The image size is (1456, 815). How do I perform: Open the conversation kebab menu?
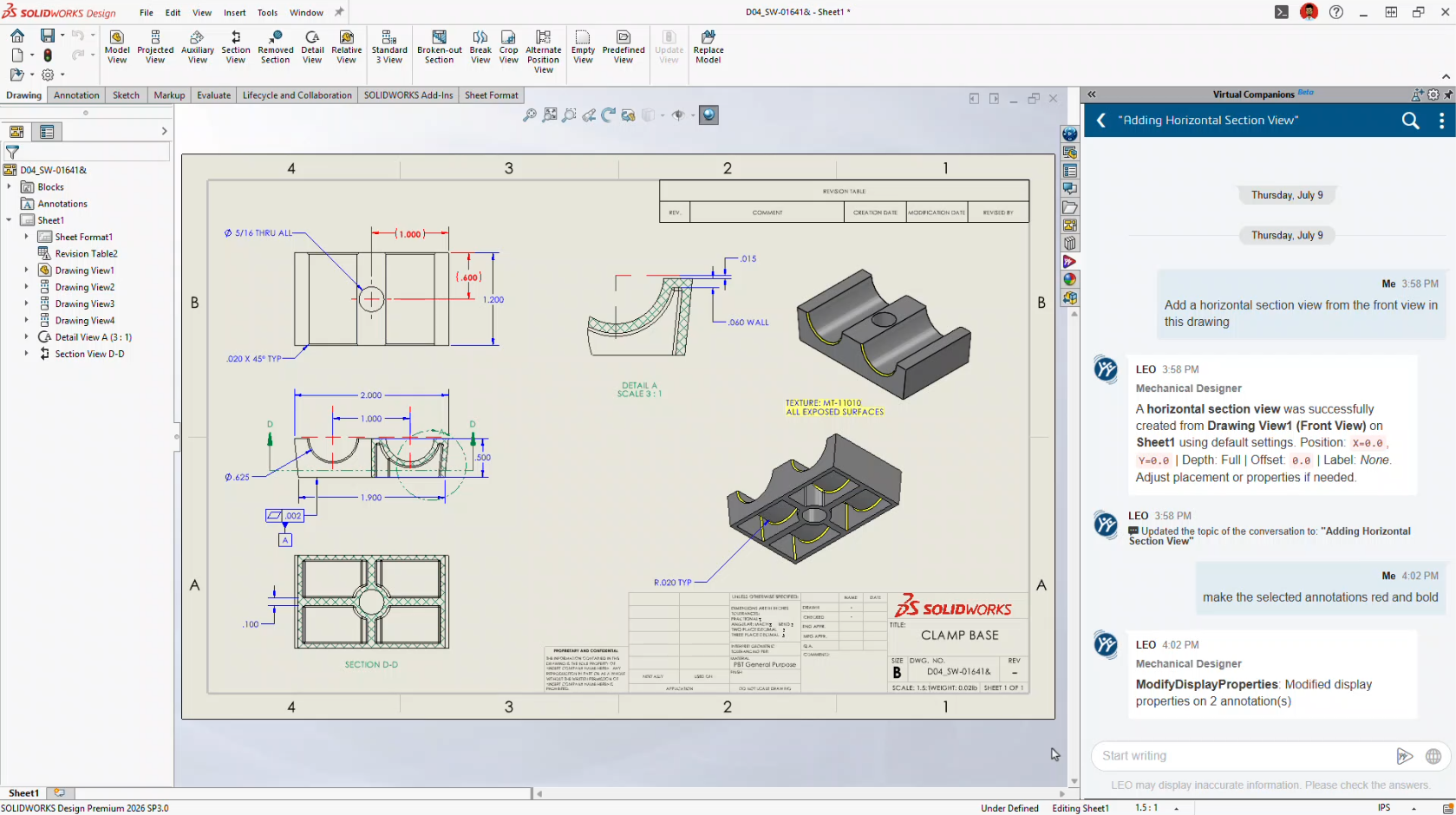pyautogui.click(x=1442, y=121)
